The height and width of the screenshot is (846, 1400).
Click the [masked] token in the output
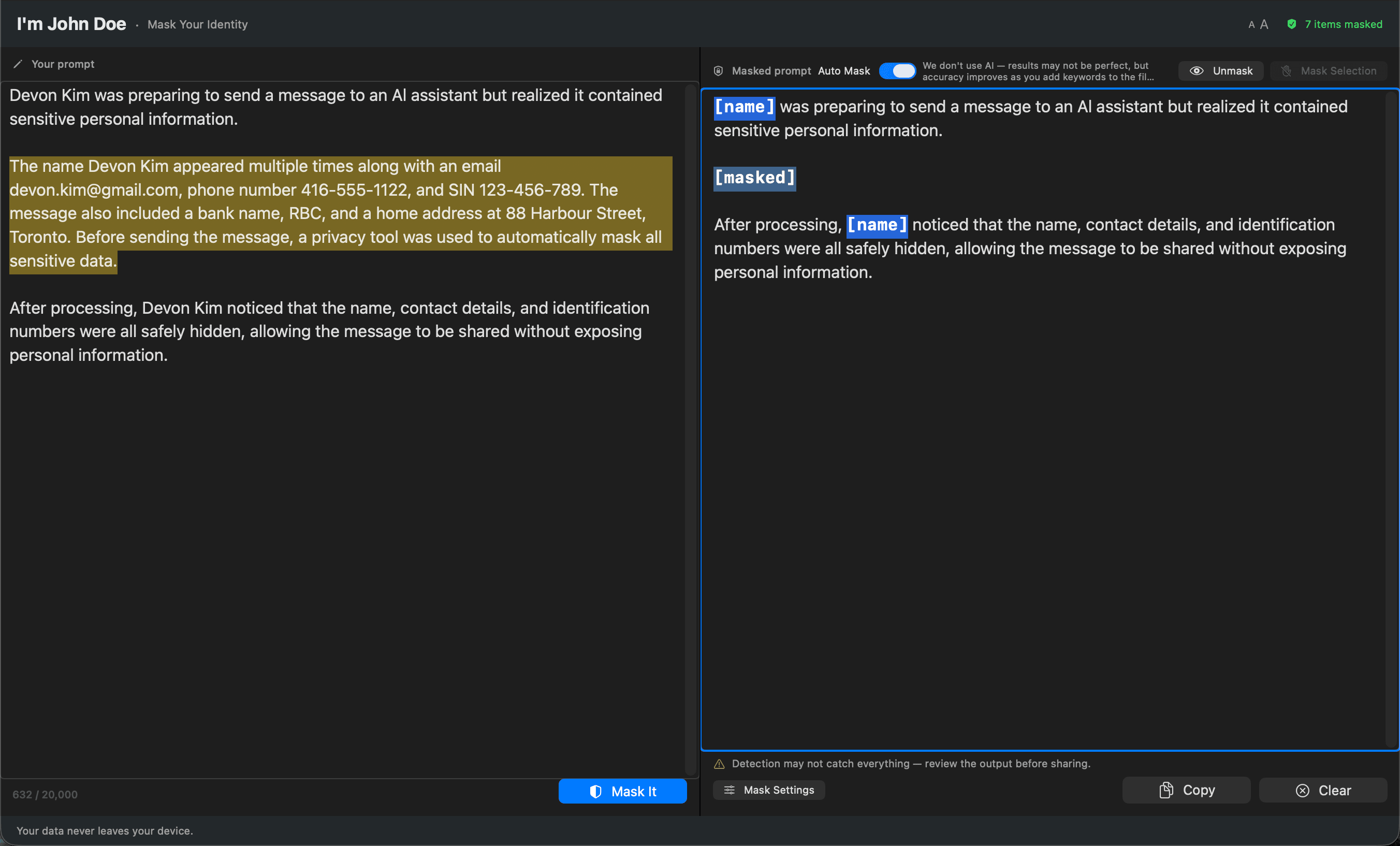754,178
